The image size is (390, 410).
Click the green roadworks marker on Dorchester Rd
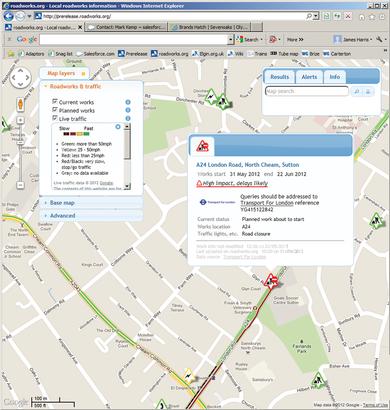pyautogui.click(x=211, y=96)
